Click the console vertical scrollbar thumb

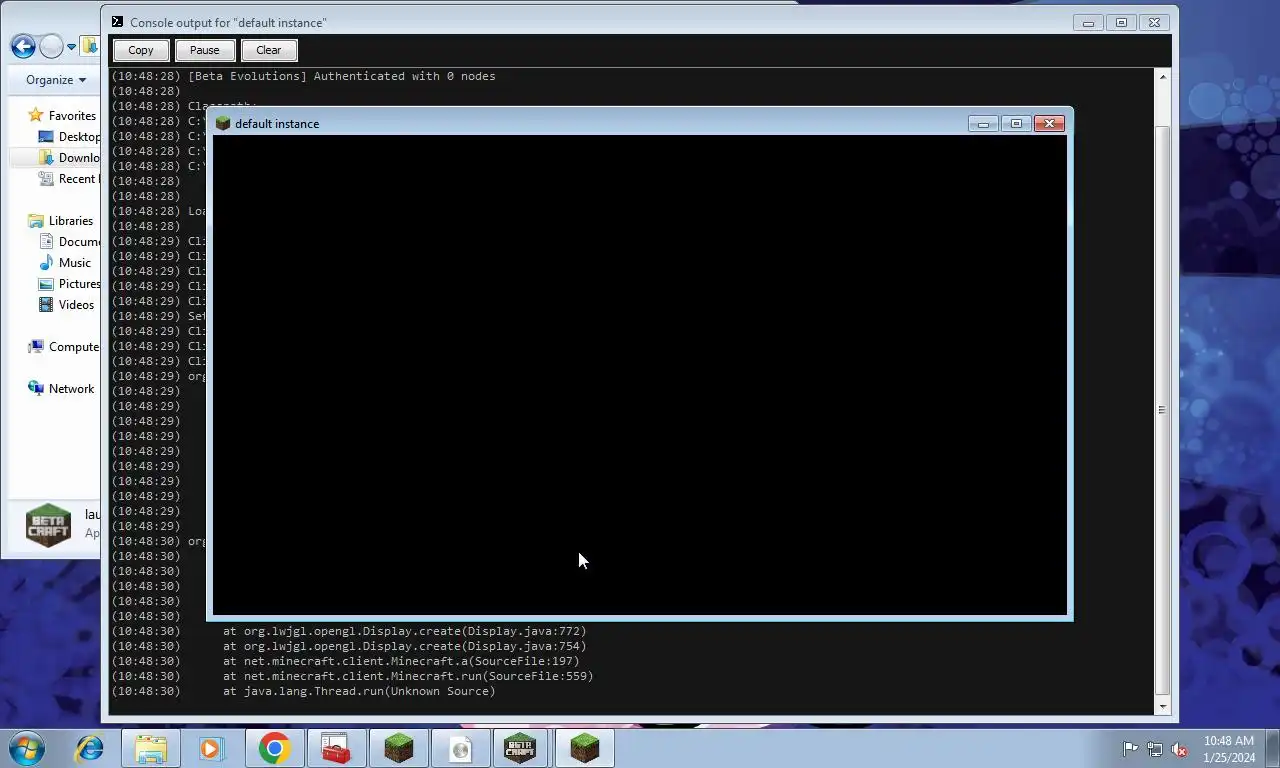1162,410
